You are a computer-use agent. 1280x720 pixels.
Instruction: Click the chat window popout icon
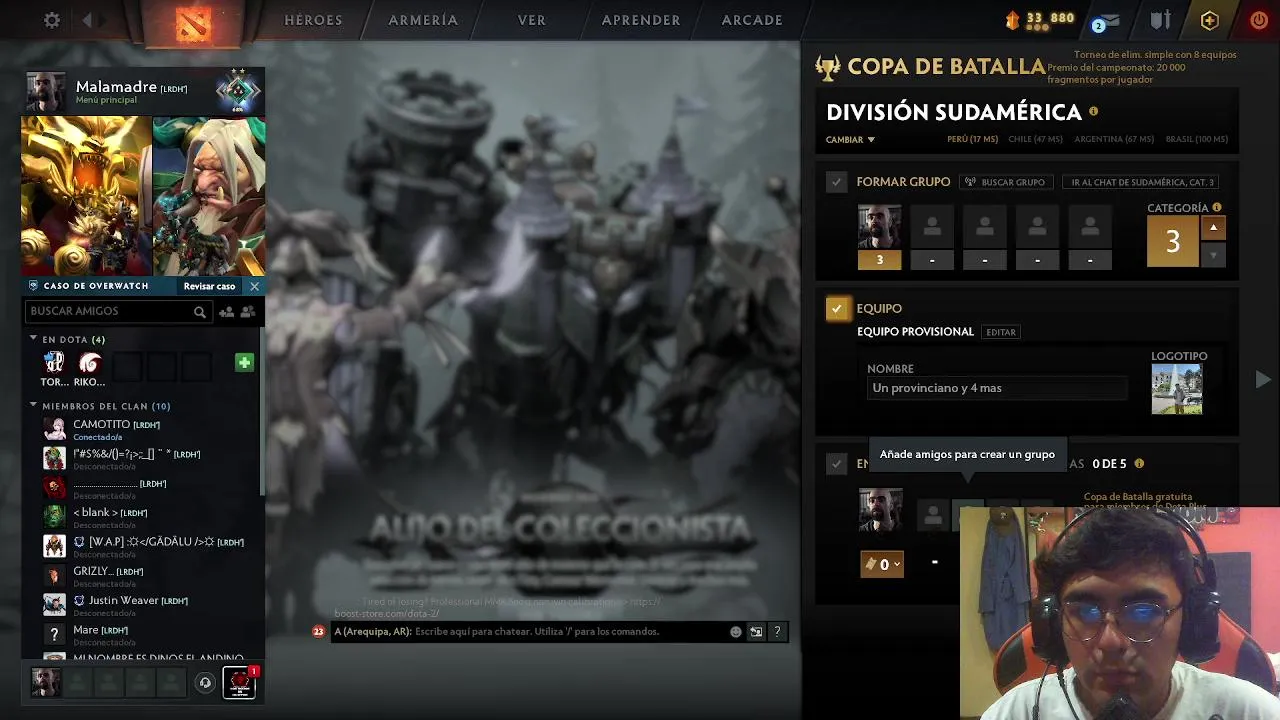point(756,632)
